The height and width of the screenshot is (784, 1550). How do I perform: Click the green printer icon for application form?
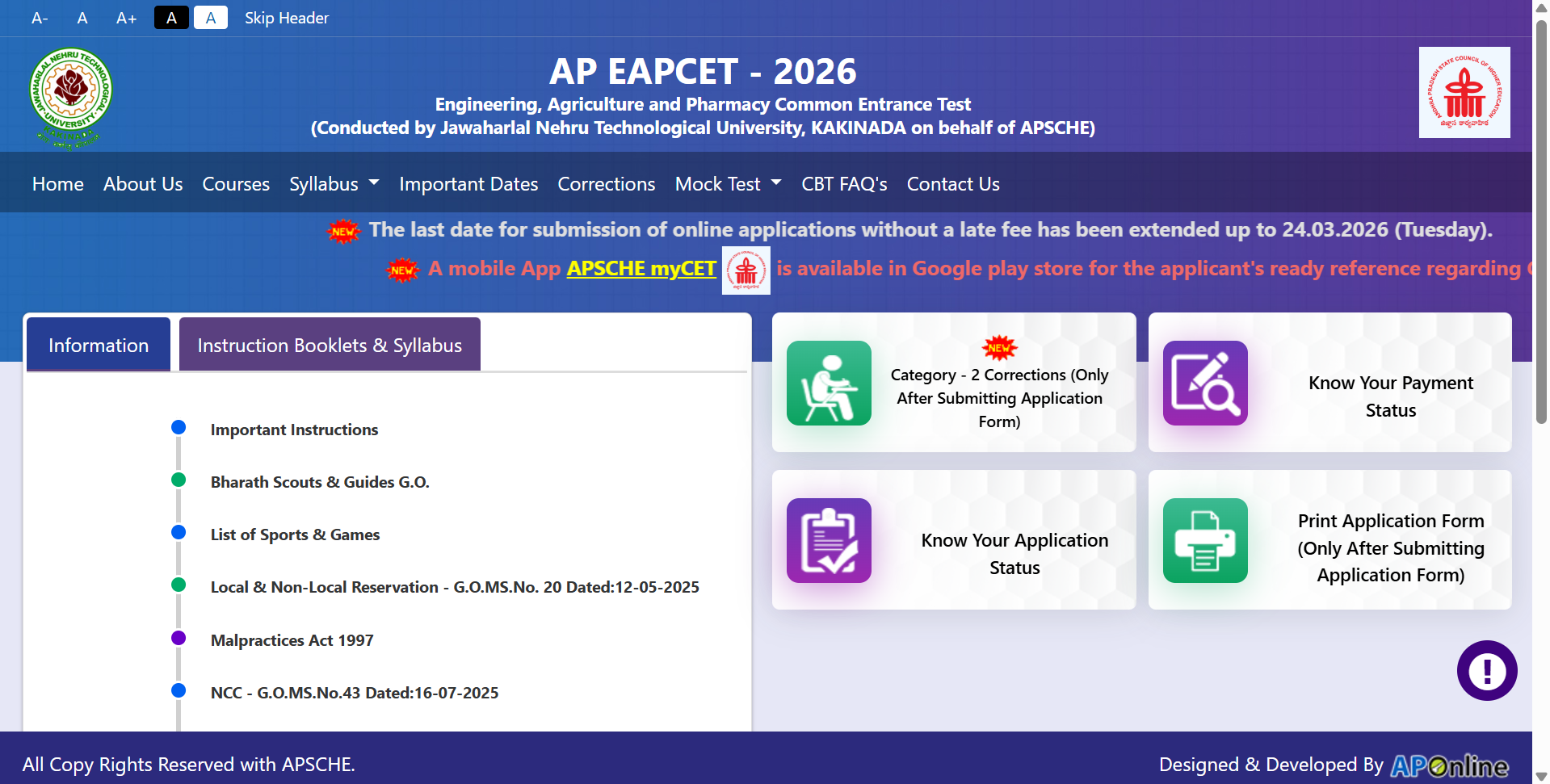click(x=1204, y=540)
